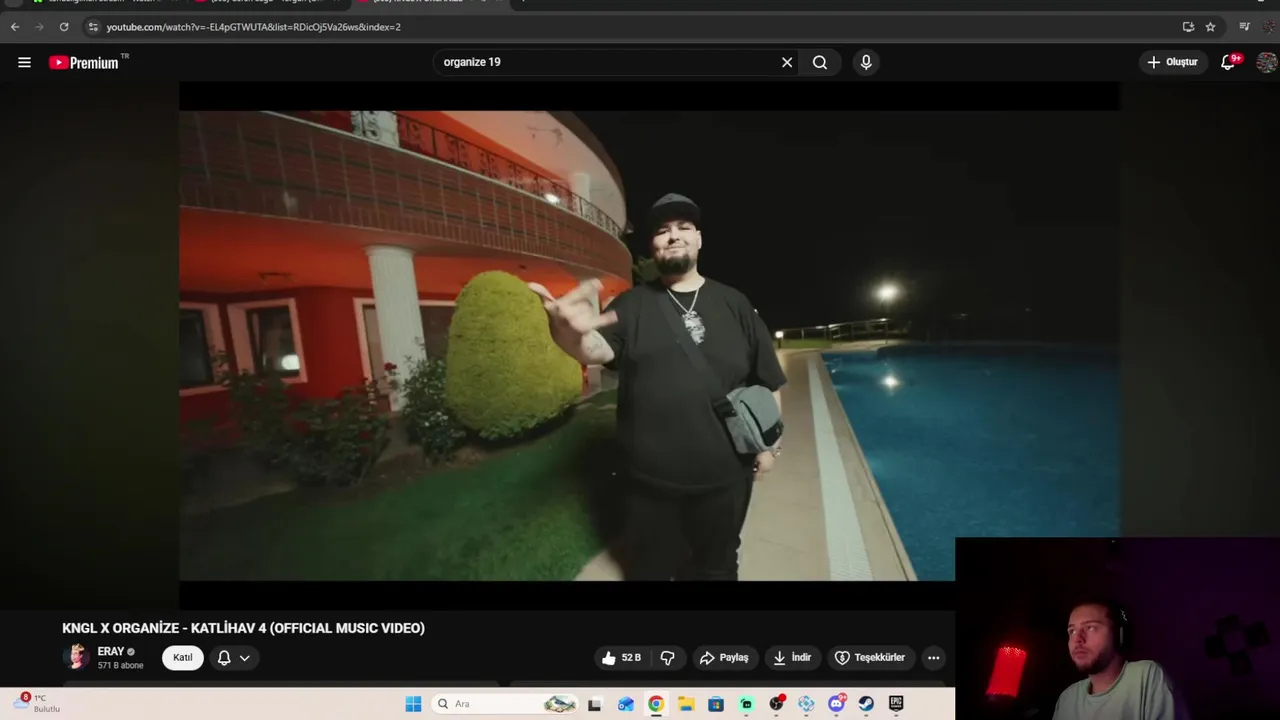Switch to Chrome on taskbar
The width and height of the screenshot is (1280, 720).
point(655,704)
